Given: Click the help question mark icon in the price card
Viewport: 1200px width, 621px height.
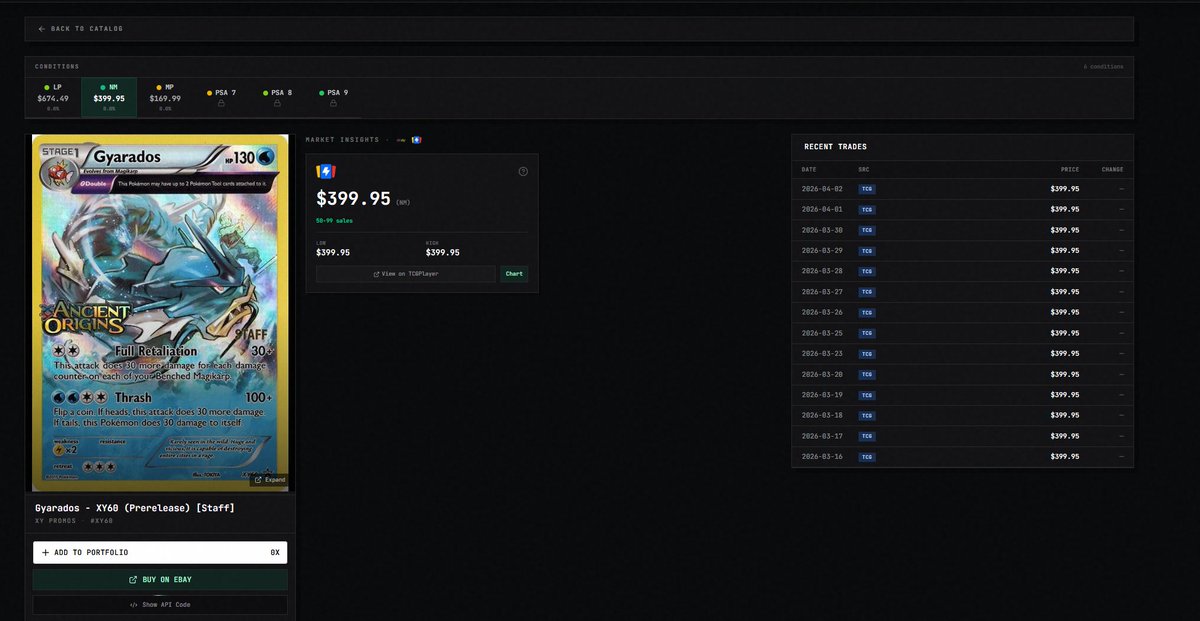Looking at the screenshot, I should (523, 171).
